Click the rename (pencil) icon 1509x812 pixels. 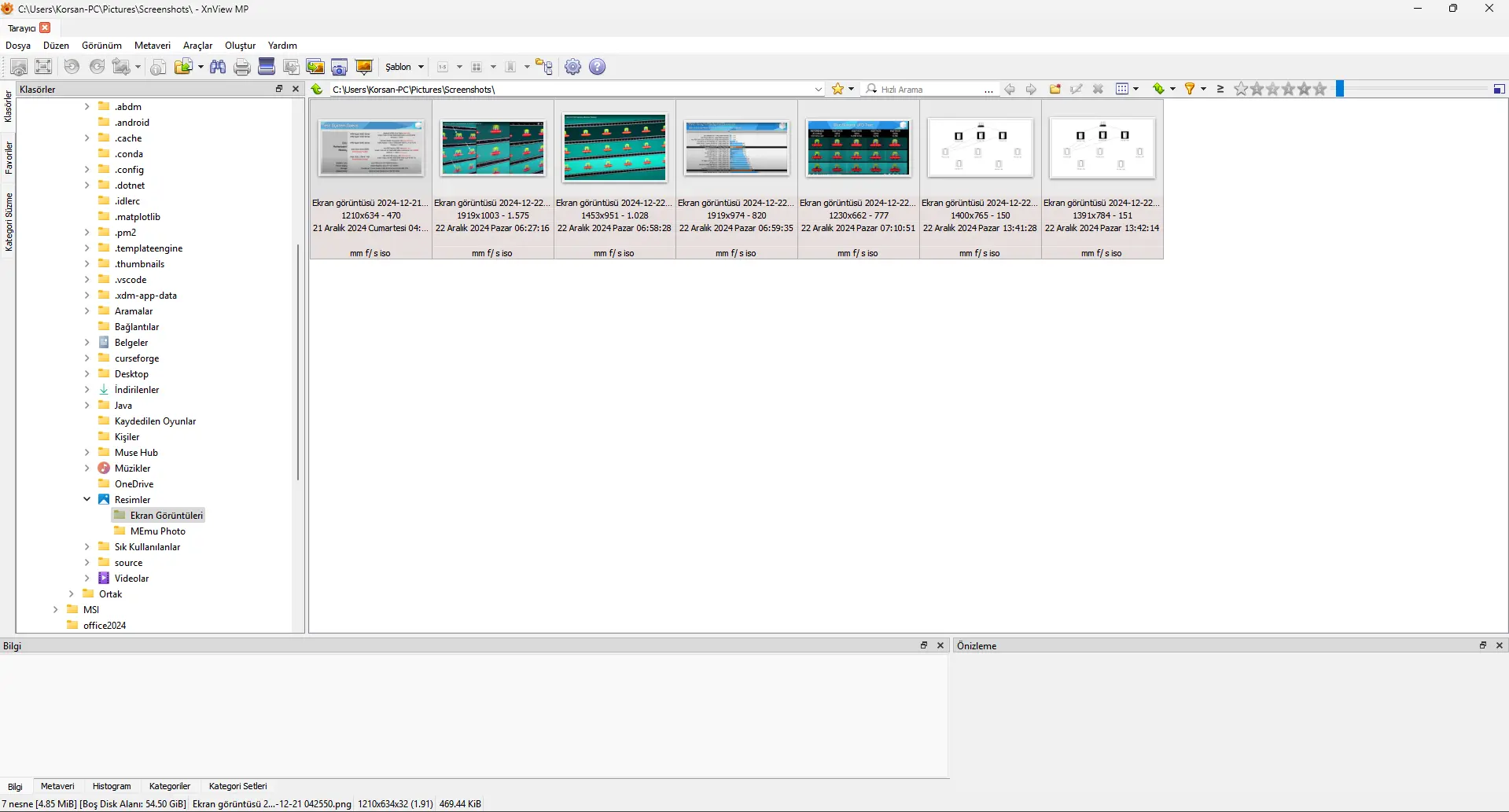1077,89
